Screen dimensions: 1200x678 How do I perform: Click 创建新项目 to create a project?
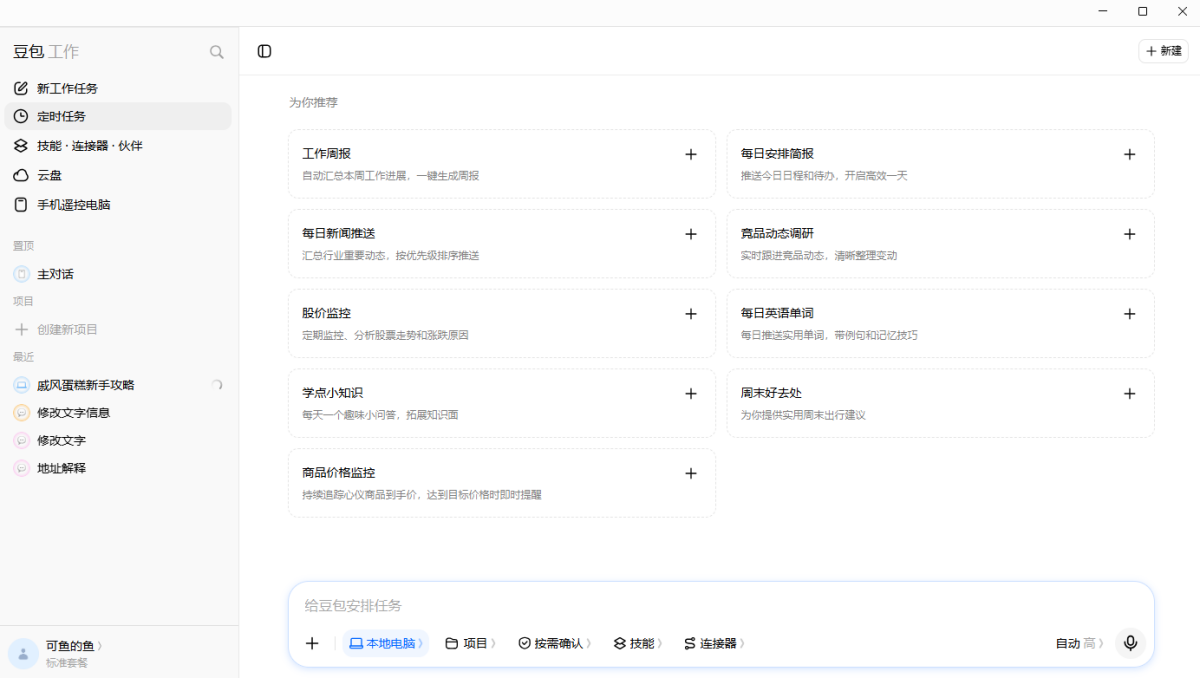(x=118, y=329)
